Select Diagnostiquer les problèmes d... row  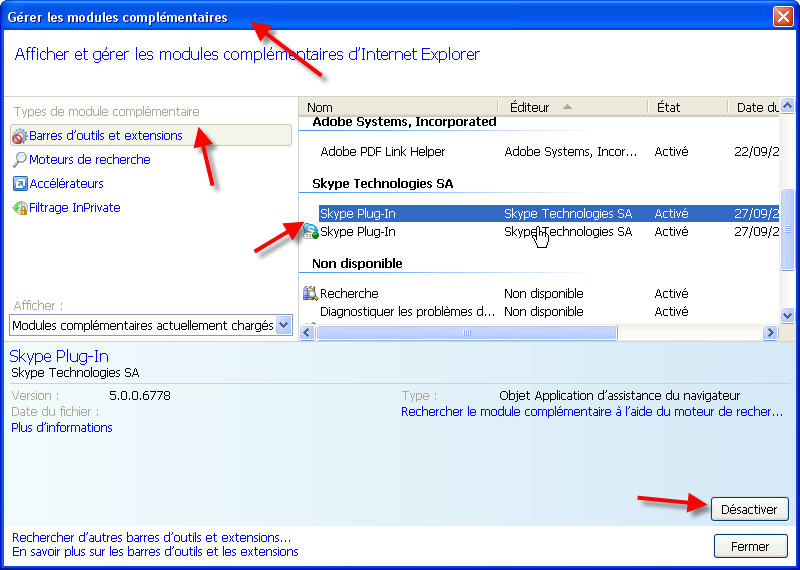pos(539,311)
